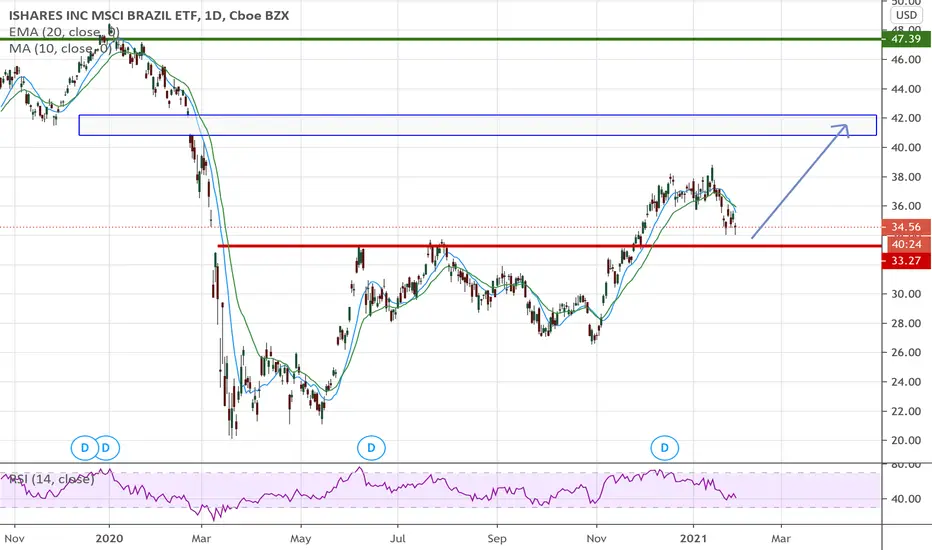Select the green horizontal line at 47.39
The image size is (932, 550).
coord(440,39)
